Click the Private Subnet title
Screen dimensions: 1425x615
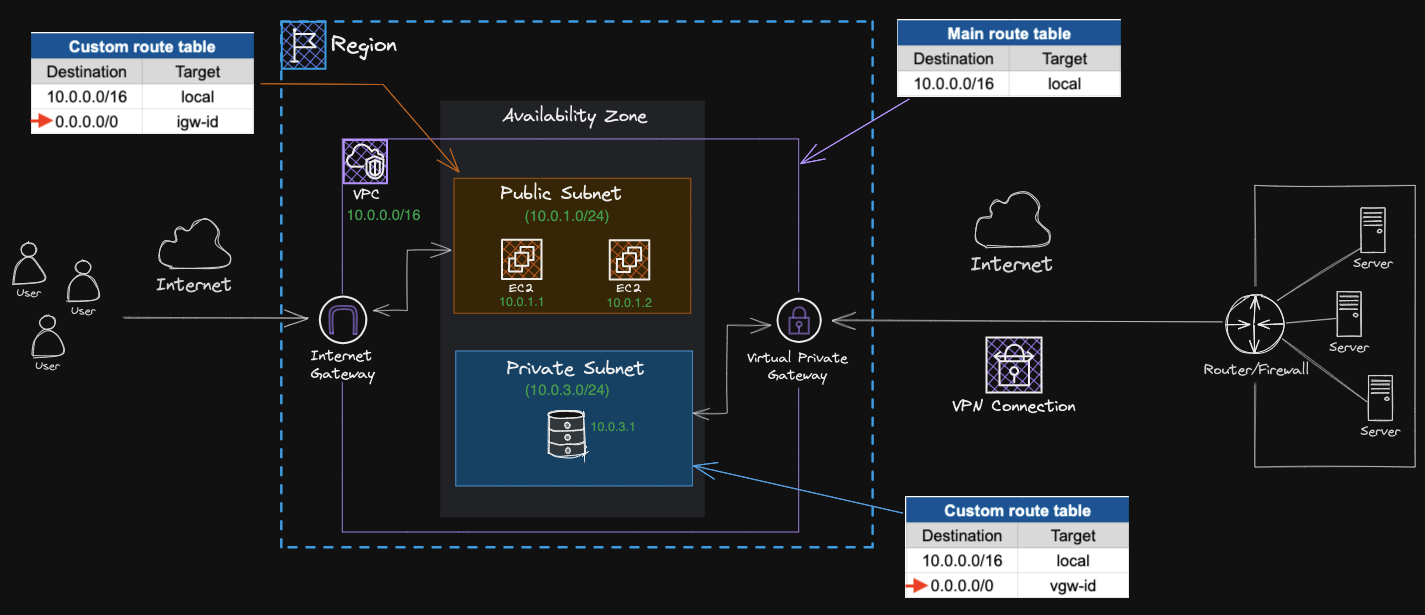[575, 368]
